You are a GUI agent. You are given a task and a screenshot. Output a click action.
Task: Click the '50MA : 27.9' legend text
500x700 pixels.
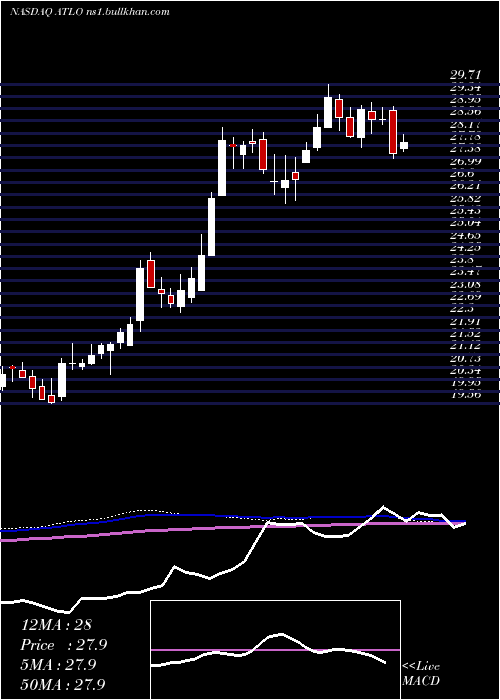click(62, 684)
